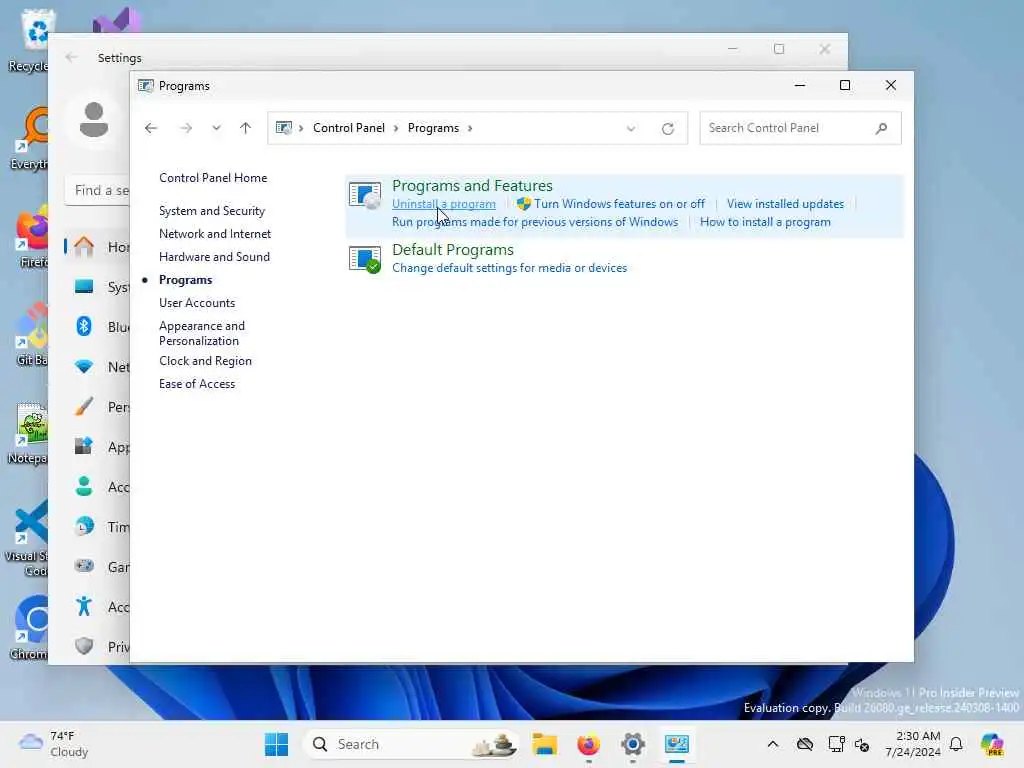The height and width of the screenshot is (768, 1024).
Task: Switch to Settings app on taskbar
Action: [x=633, y=744]
